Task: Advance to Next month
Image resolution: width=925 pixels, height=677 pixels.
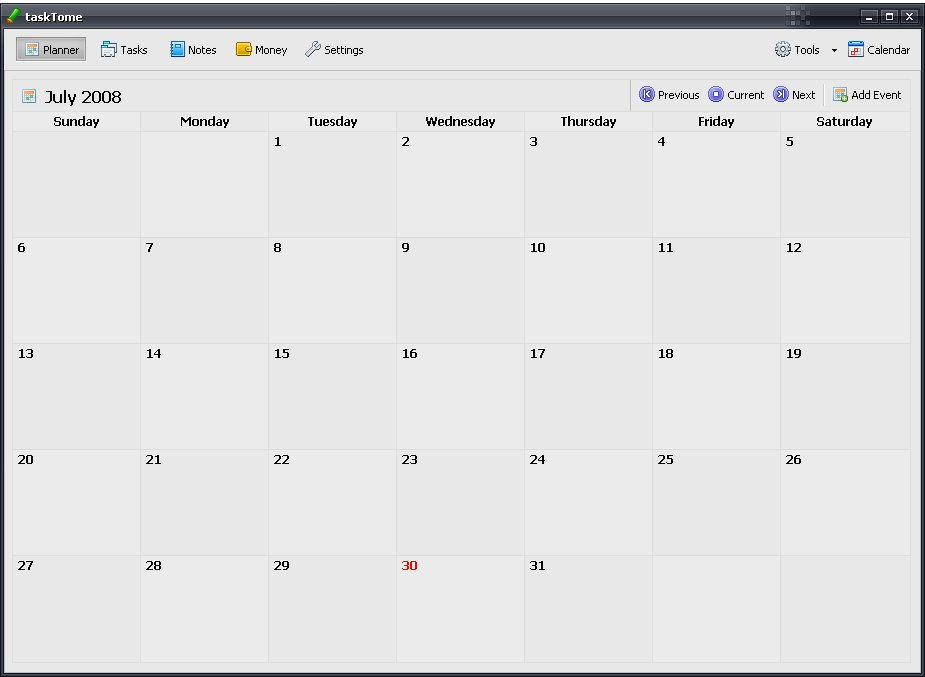Action: 794,94
